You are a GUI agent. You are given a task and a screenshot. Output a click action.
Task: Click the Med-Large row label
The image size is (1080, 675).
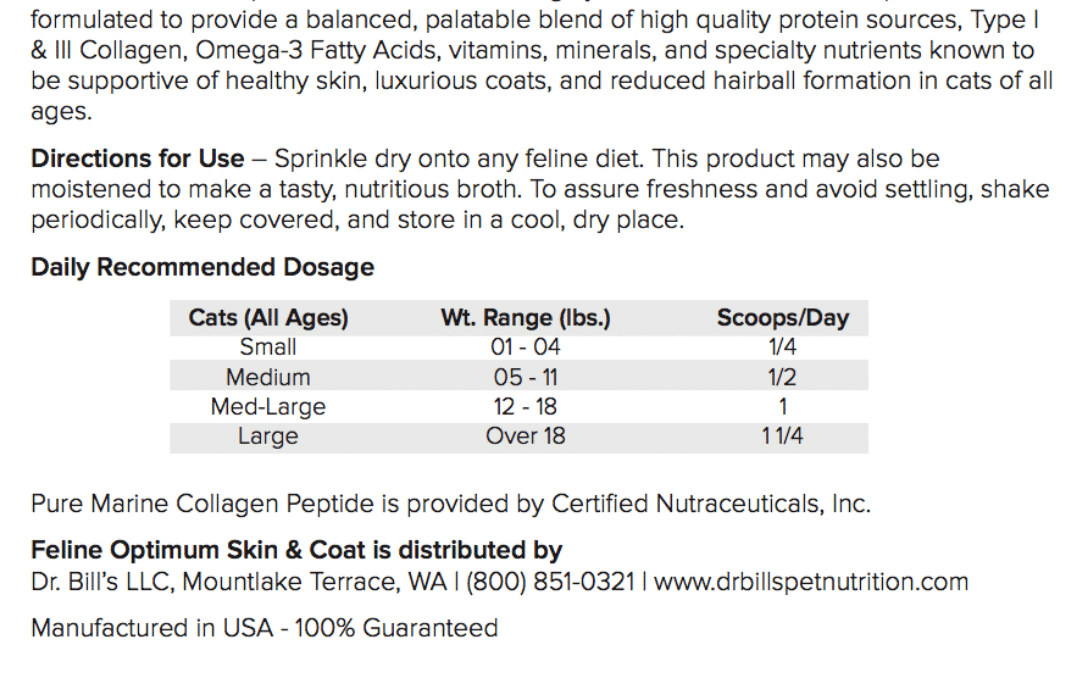(268, 406)
